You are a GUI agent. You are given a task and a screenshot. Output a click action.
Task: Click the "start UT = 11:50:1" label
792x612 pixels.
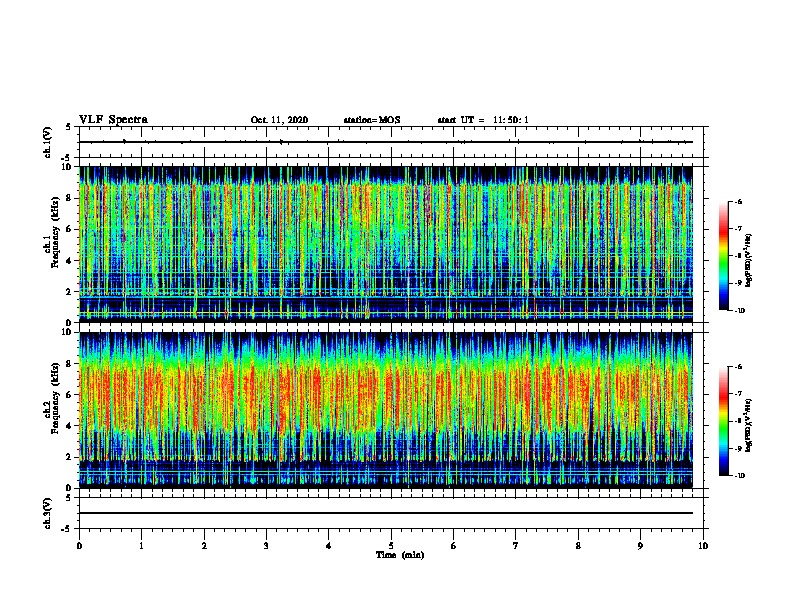coord(483,120)
